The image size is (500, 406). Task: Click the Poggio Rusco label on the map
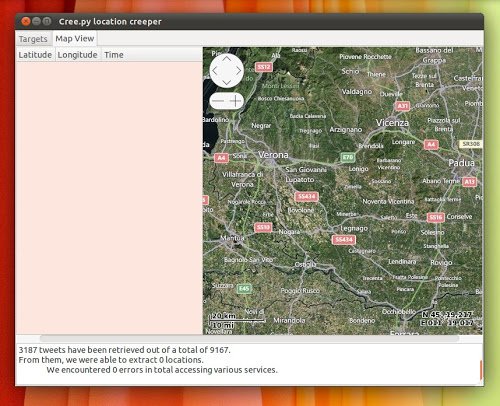coord(300,291)
